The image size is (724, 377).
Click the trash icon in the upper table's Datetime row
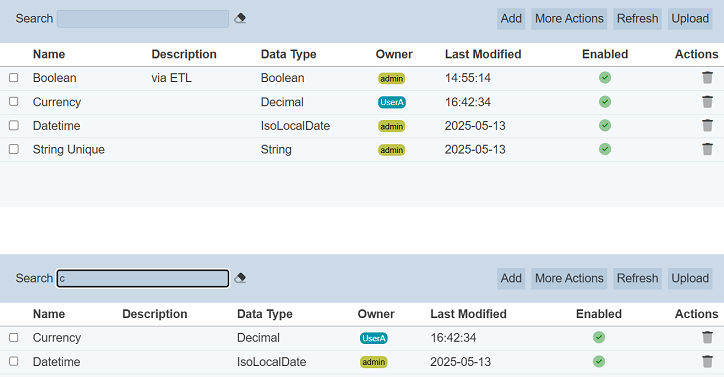pyautogui.click(x=707, y=125)
